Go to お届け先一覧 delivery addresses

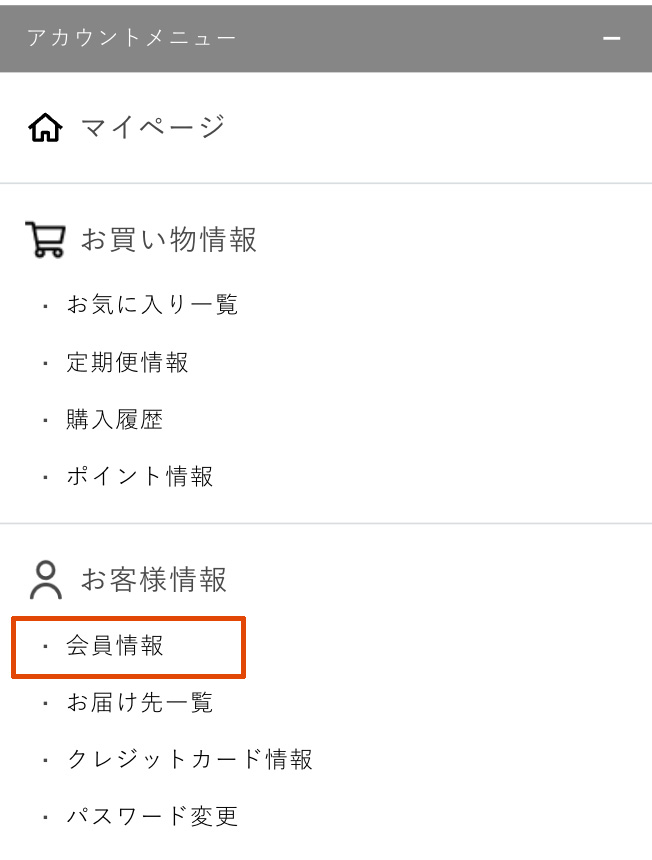pyautogui.click(x=140, y=703)
